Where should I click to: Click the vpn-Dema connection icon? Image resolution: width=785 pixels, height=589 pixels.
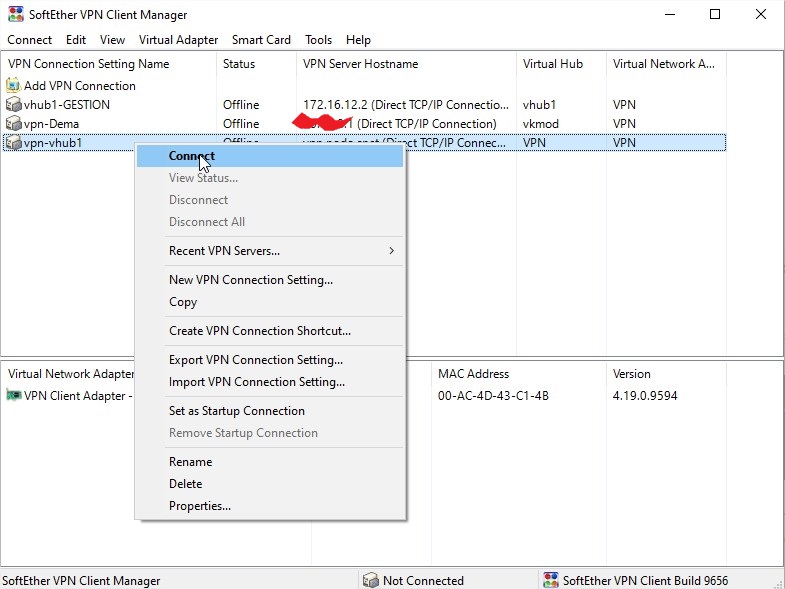point(14,123)
